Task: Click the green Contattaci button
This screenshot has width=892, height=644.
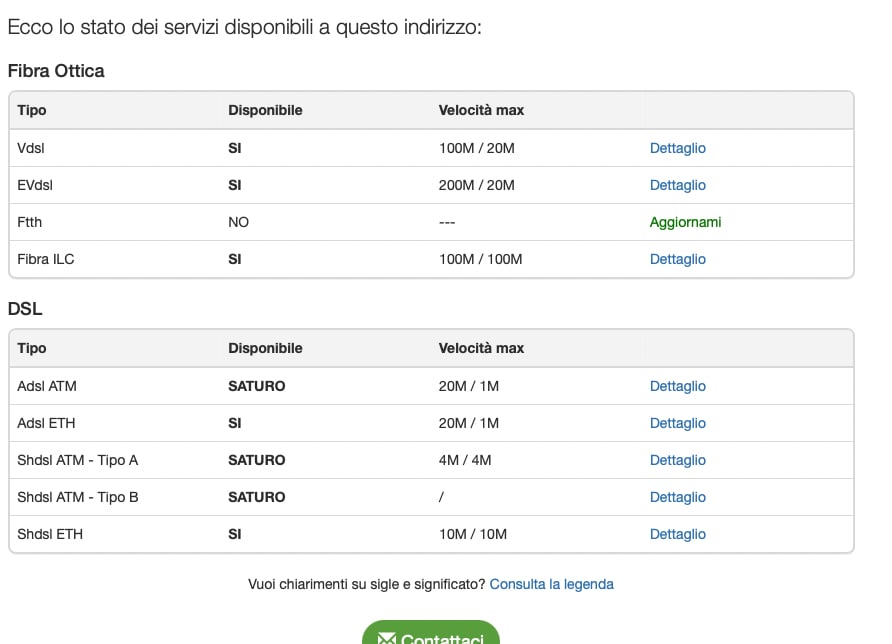Action: tap(431, 632)
